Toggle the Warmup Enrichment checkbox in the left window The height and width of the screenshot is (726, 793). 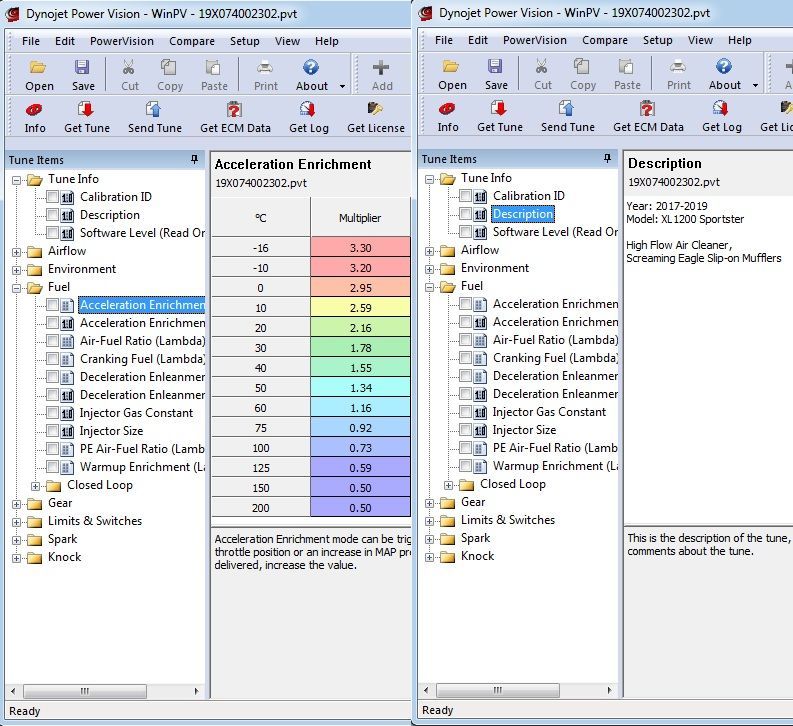(53, 467)
